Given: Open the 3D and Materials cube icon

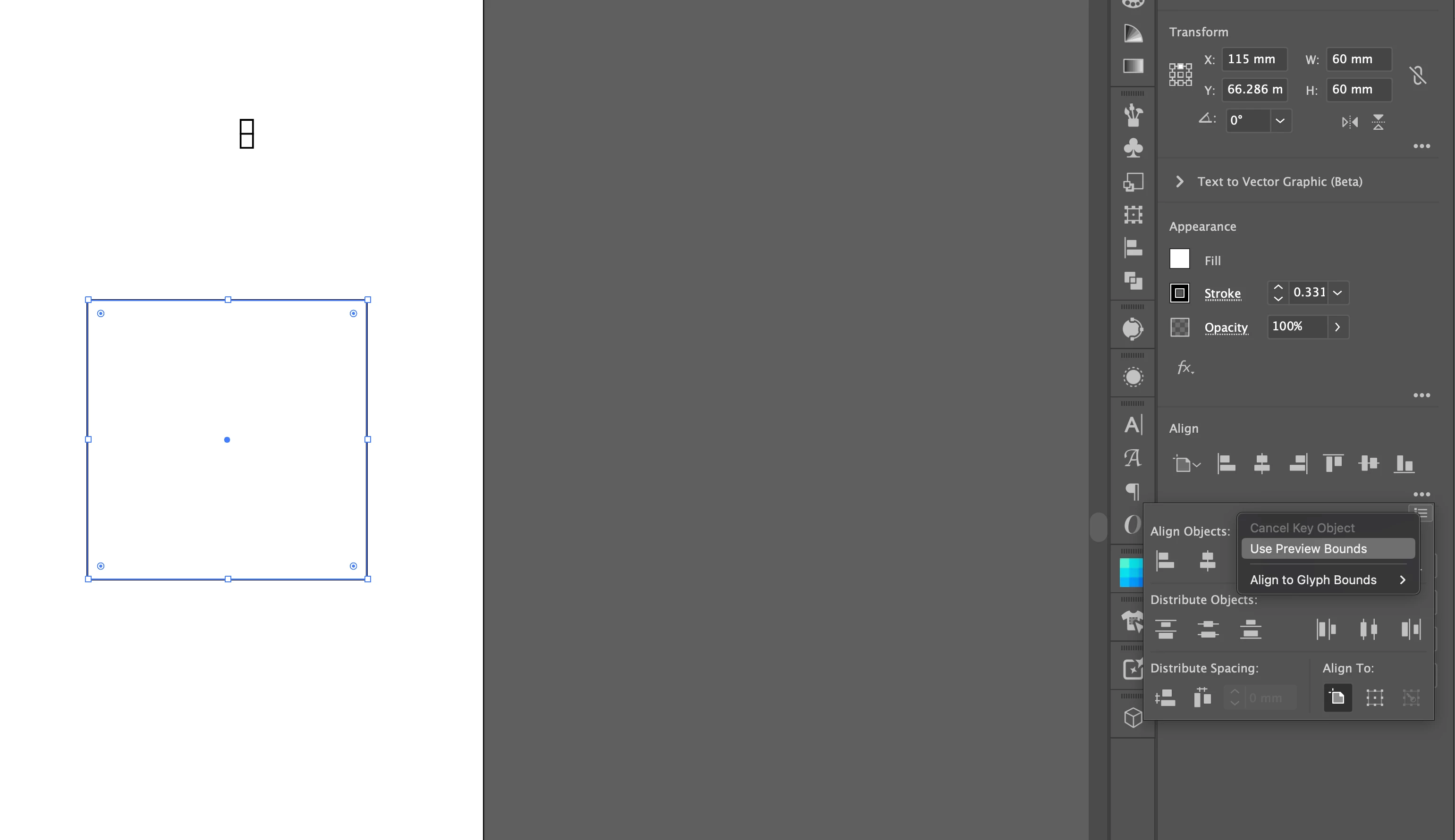Looking at the screenshot, I should 1133,717.
